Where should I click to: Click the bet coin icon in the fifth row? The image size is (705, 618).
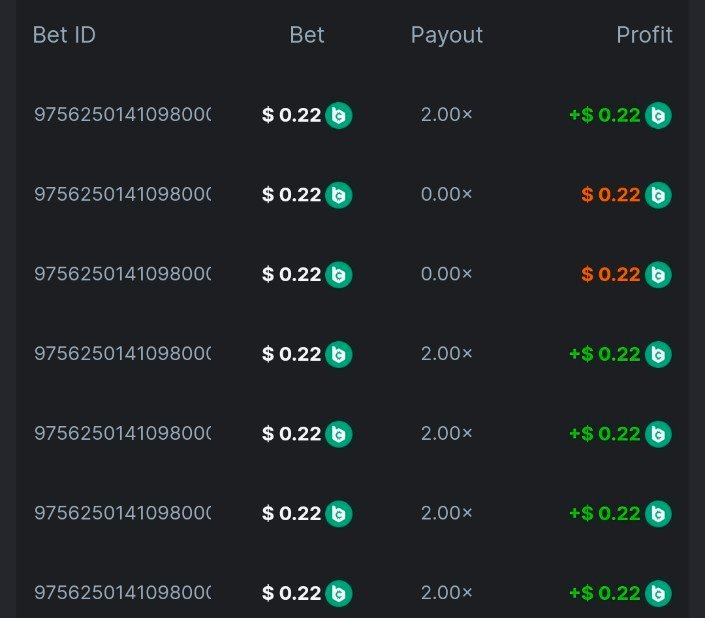coord(339,434)
